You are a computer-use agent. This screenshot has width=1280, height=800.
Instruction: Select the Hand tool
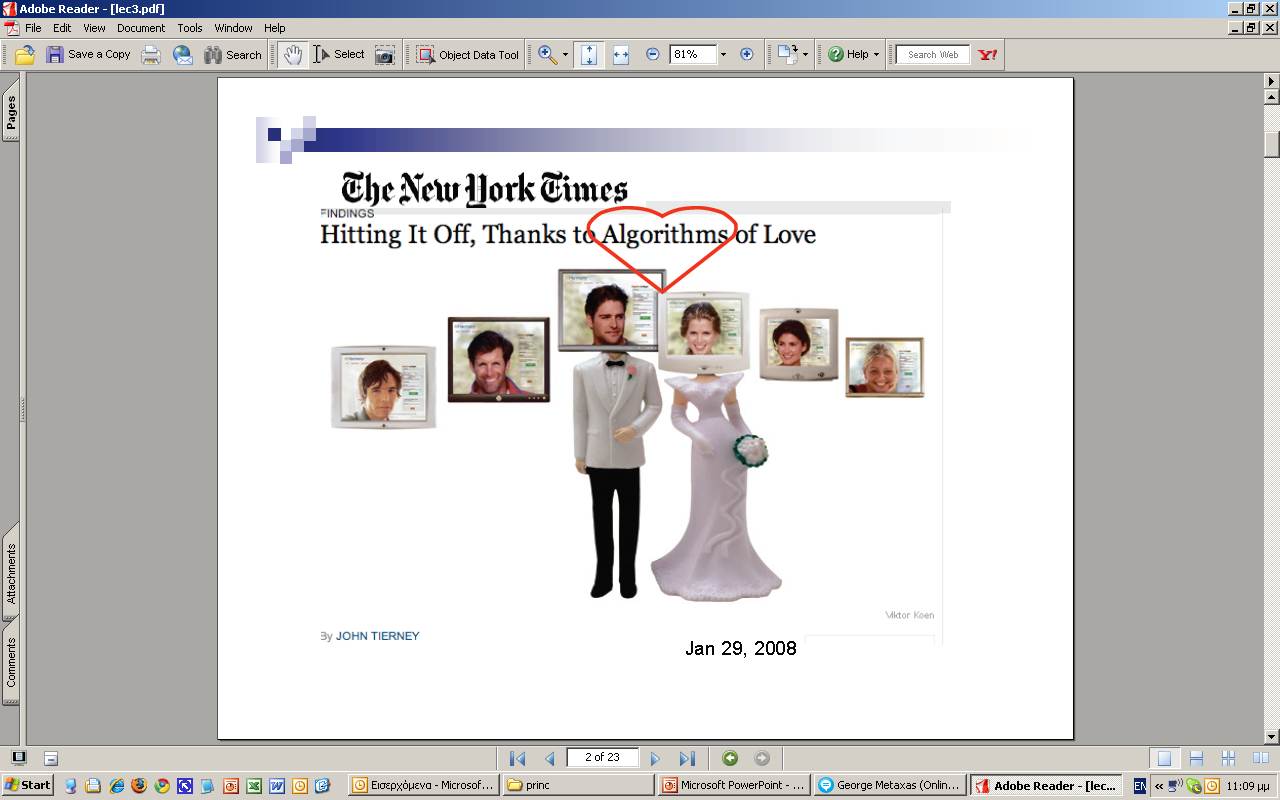point(292,55)
